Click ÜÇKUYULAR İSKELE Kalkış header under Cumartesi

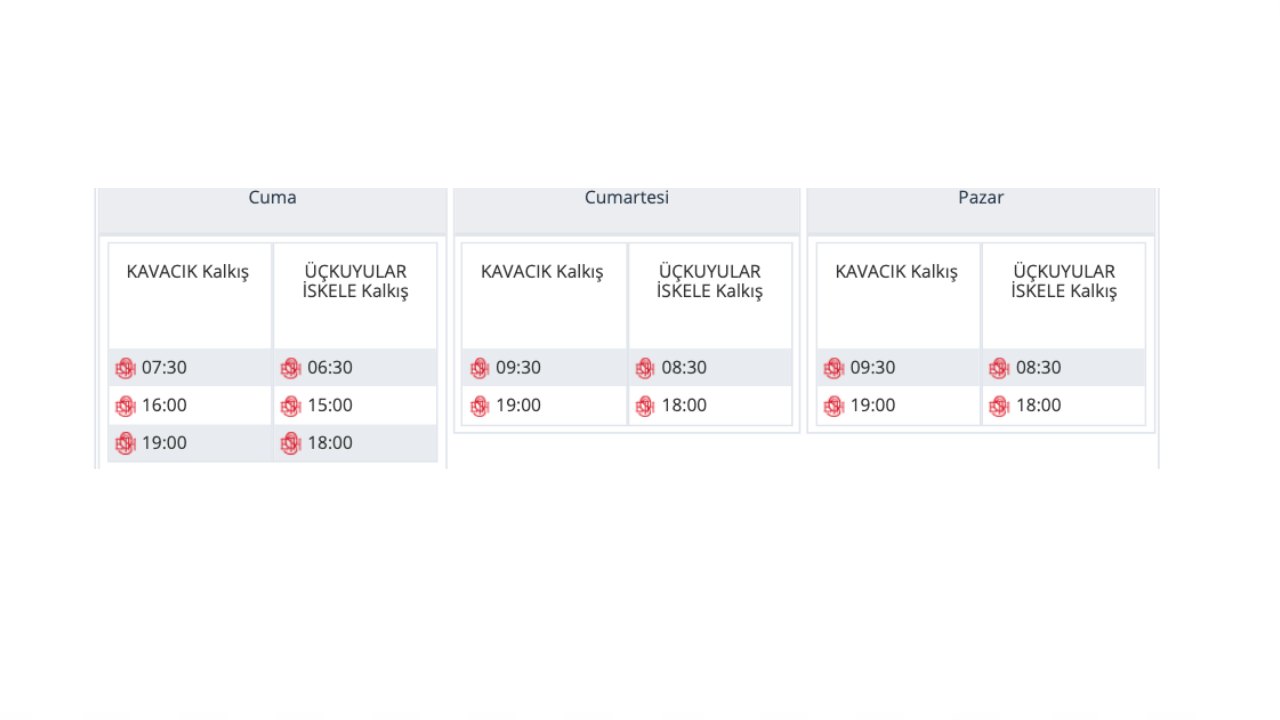[x=710, y=282]
